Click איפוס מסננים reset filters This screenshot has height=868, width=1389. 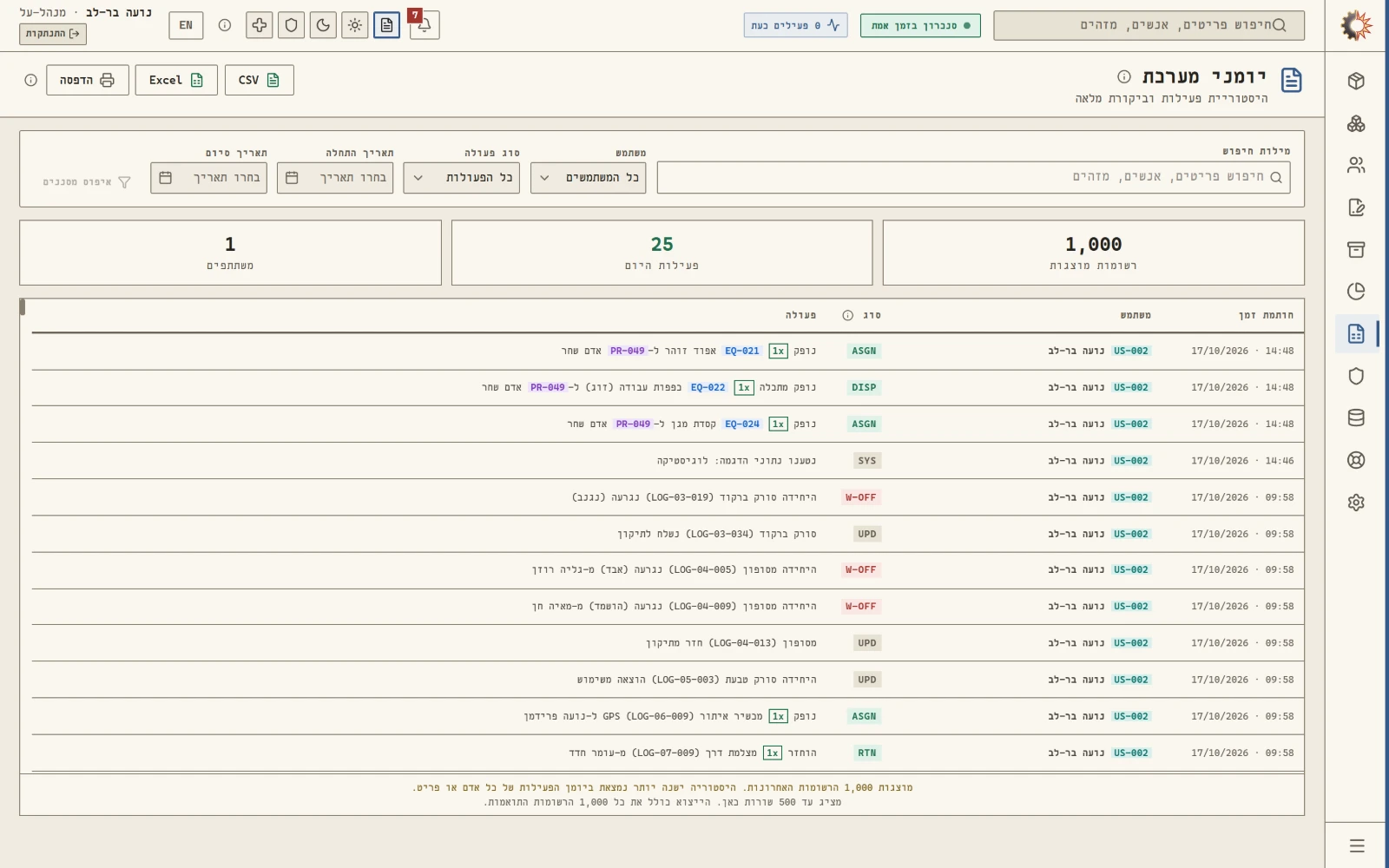point(87,182)
